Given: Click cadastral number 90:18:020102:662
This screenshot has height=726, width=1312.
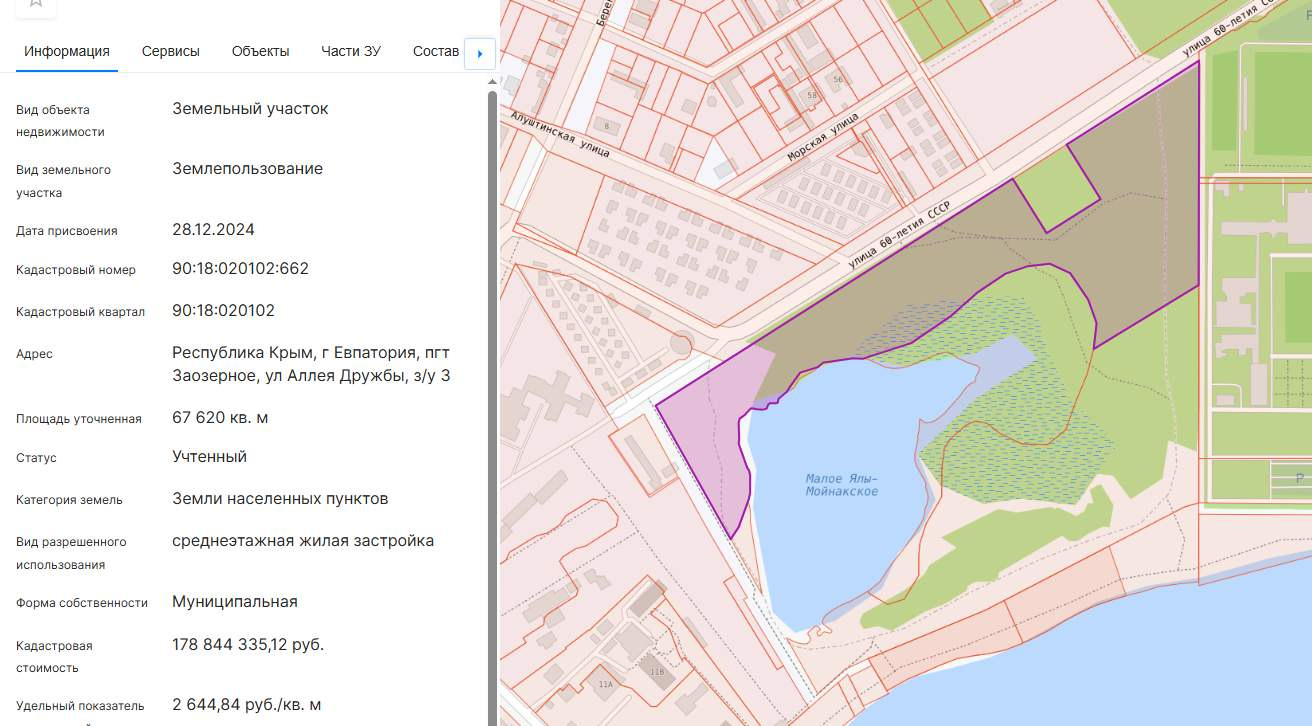Looking at the screenshot, I should [241, 269].
